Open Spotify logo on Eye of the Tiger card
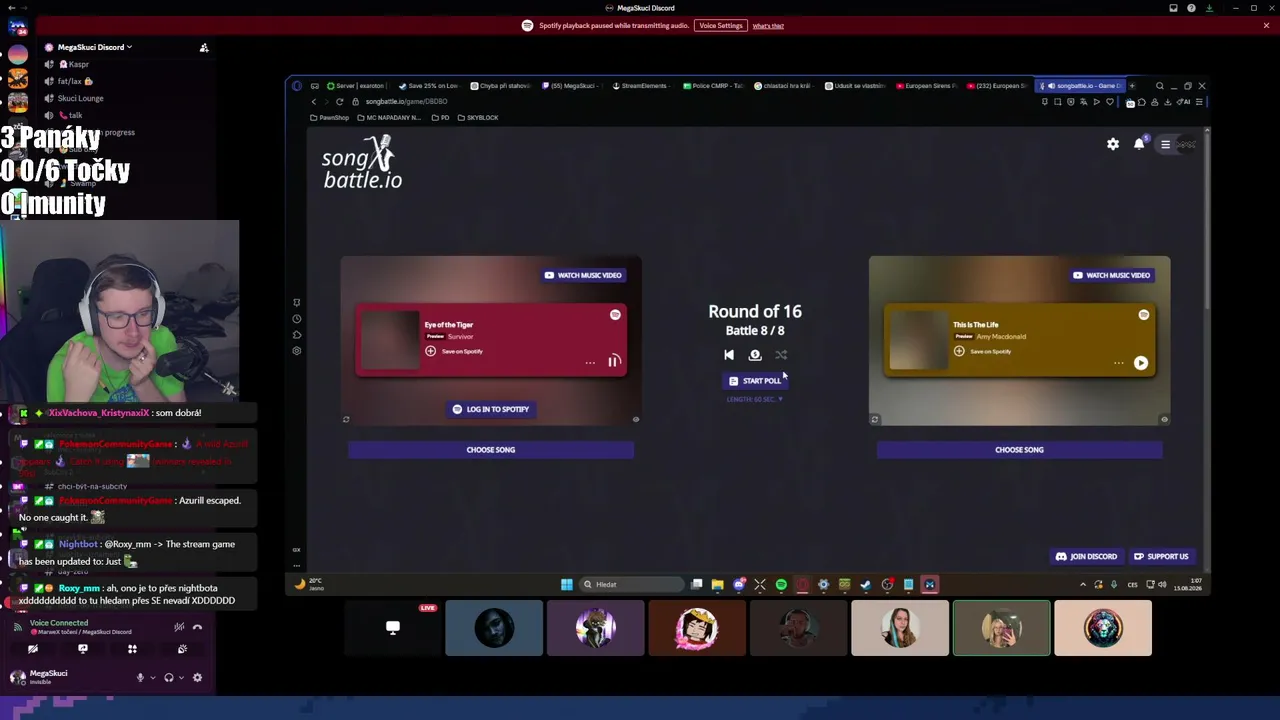1280x720 pixels. [615, 315]
